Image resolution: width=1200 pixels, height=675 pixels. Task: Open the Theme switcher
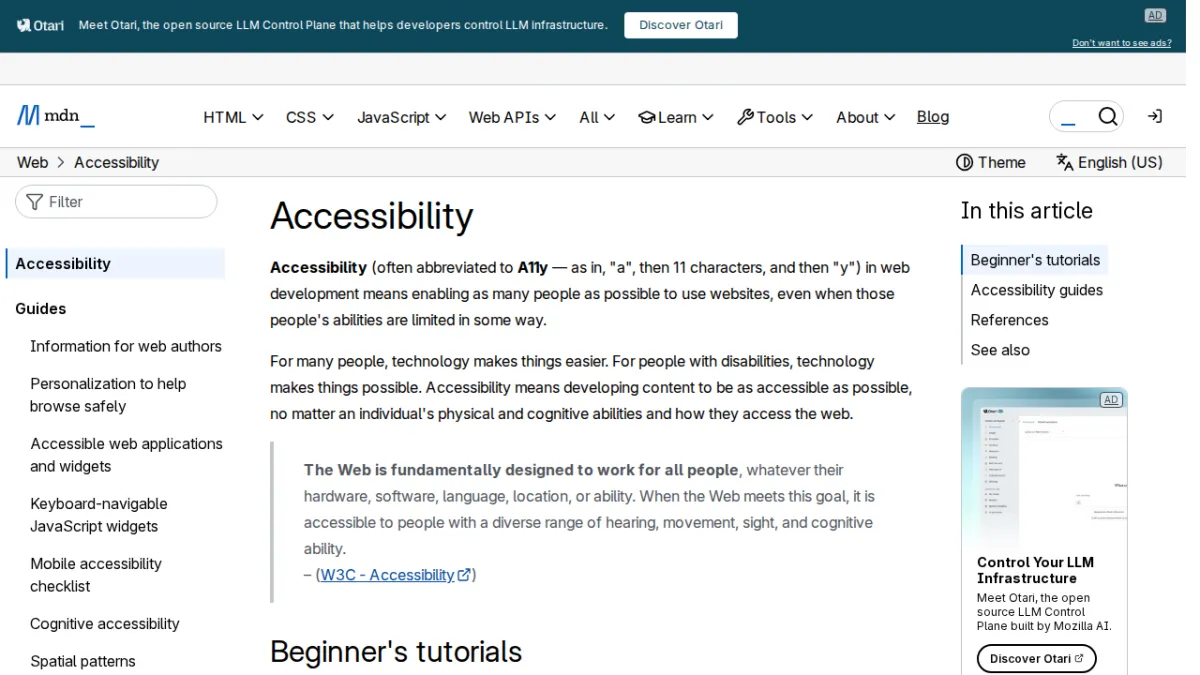(x=990, y=162)
